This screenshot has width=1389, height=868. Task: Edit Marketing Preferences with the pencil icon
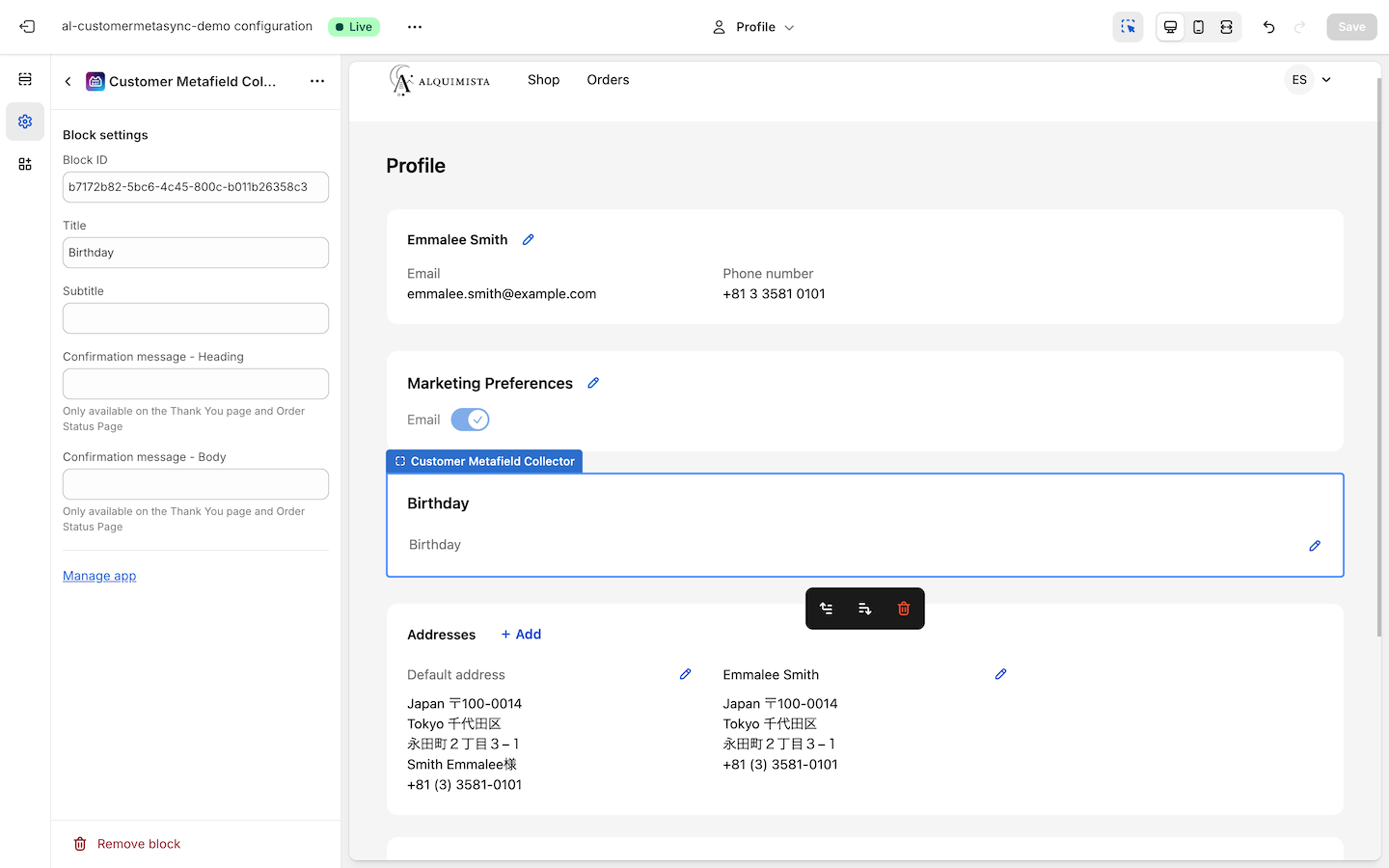(593, 383)
